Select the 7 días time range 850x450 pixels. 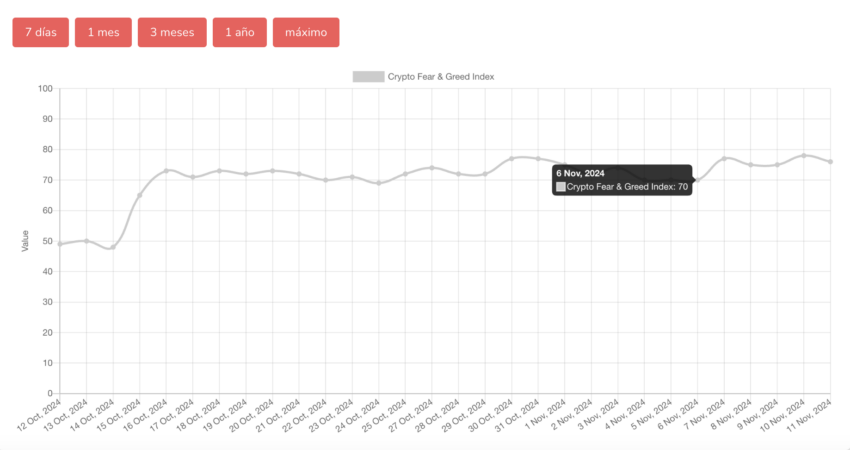pos(41,33)
